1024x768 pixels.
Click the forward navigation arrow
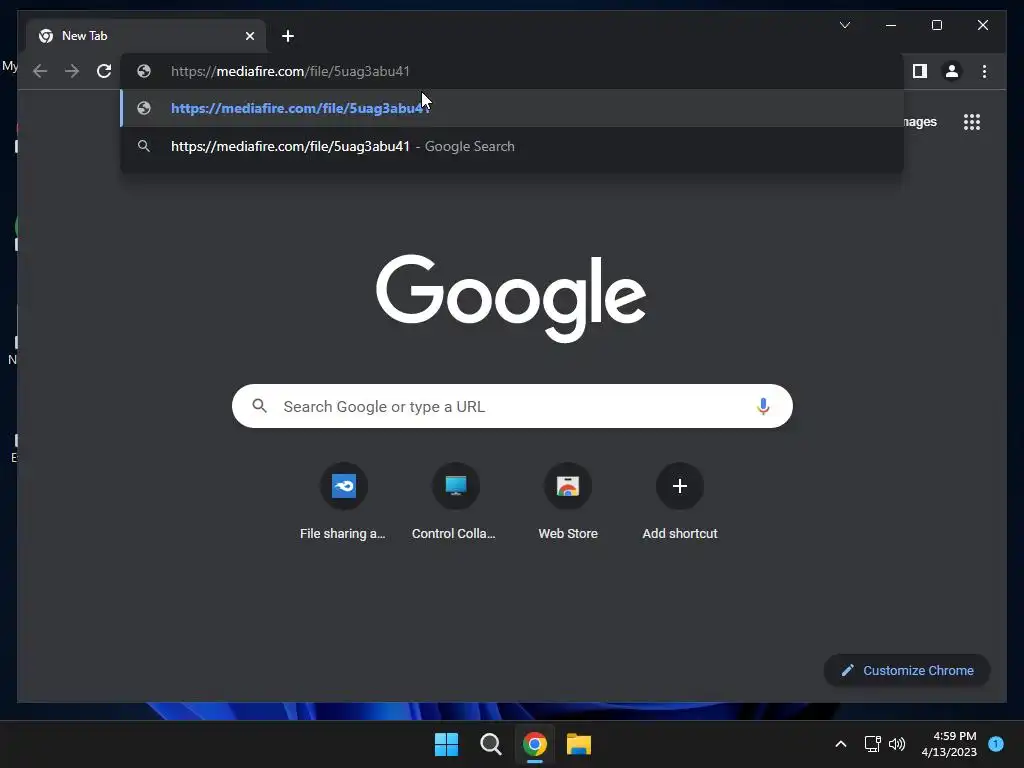[72, 71]
